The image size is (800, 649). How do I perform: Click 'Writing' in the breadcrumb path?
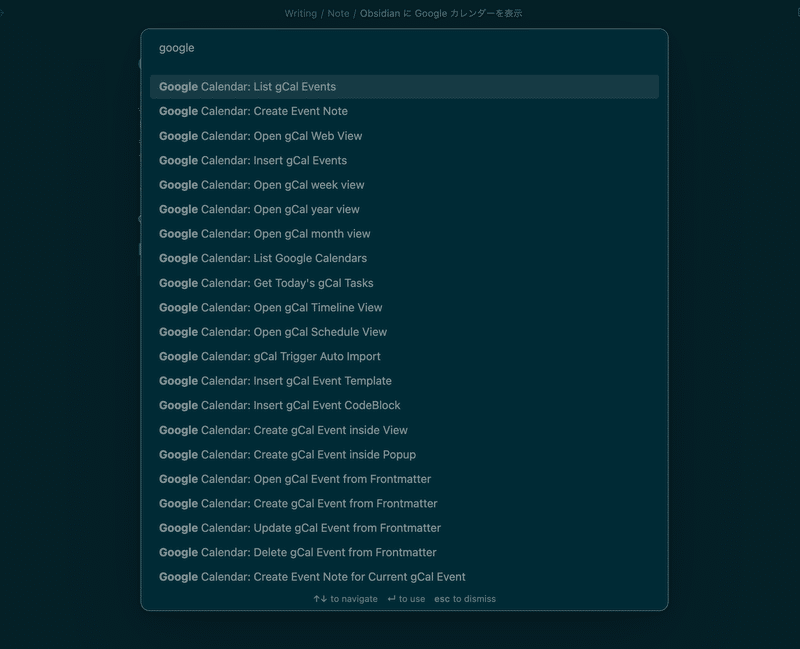click(301, 14)
